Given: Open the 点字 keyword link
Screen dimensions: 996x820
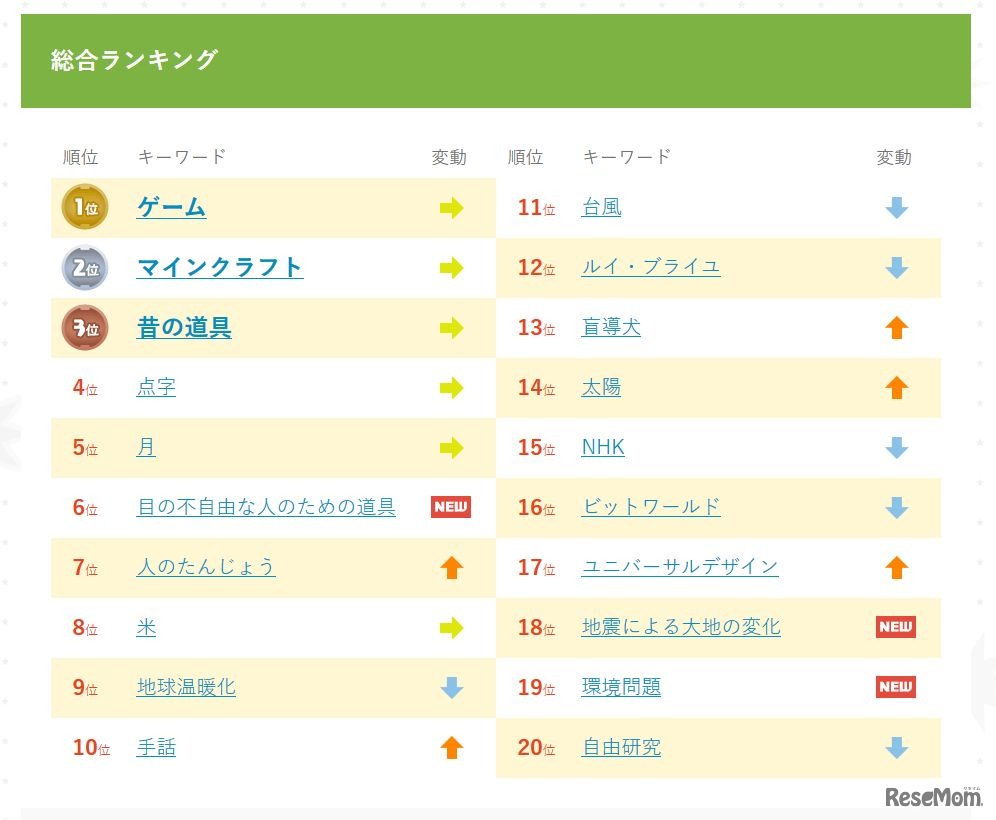Looking at the screenshot, I should [156, 387].
